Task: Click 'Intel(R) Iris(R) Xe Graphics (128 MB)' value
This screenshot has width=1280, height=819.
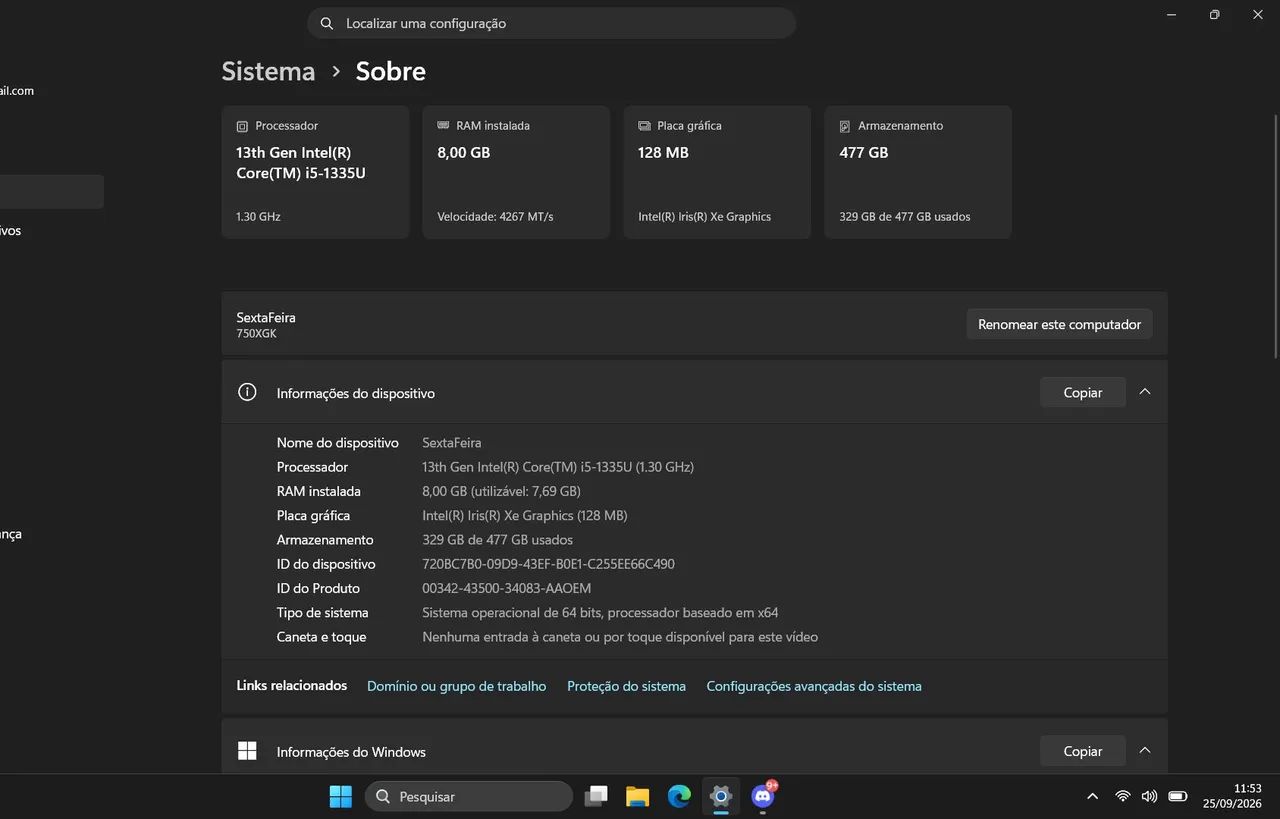Action: pyautogui.click(x=524, y=516)
